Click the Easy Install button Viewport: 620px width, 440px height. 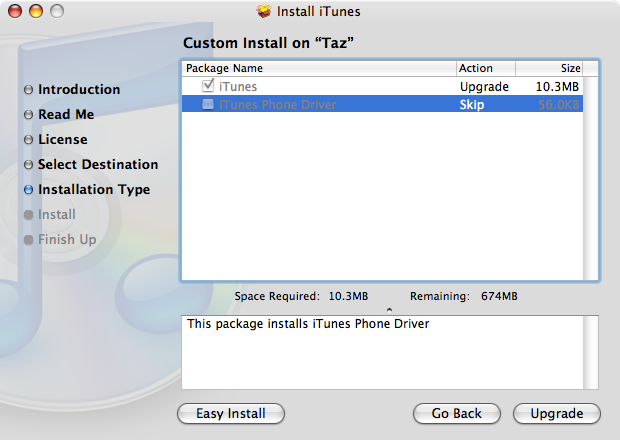coord(231,414)
